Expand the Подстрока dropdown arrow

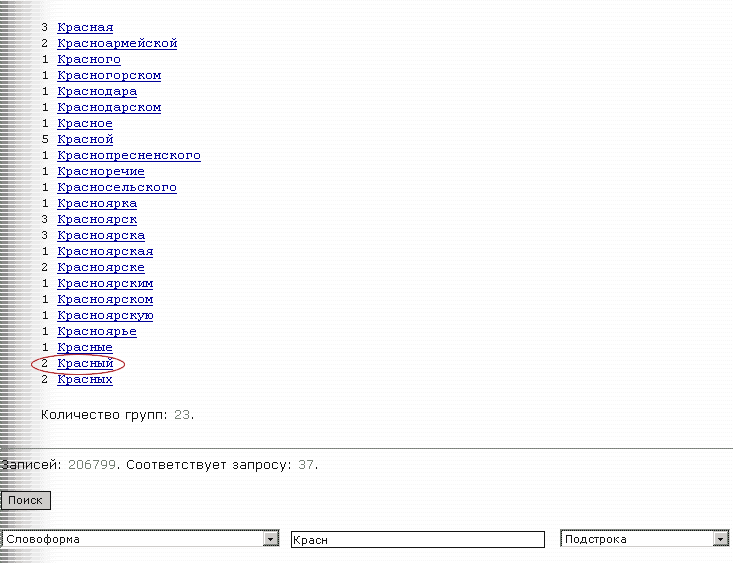pos(721,539)
